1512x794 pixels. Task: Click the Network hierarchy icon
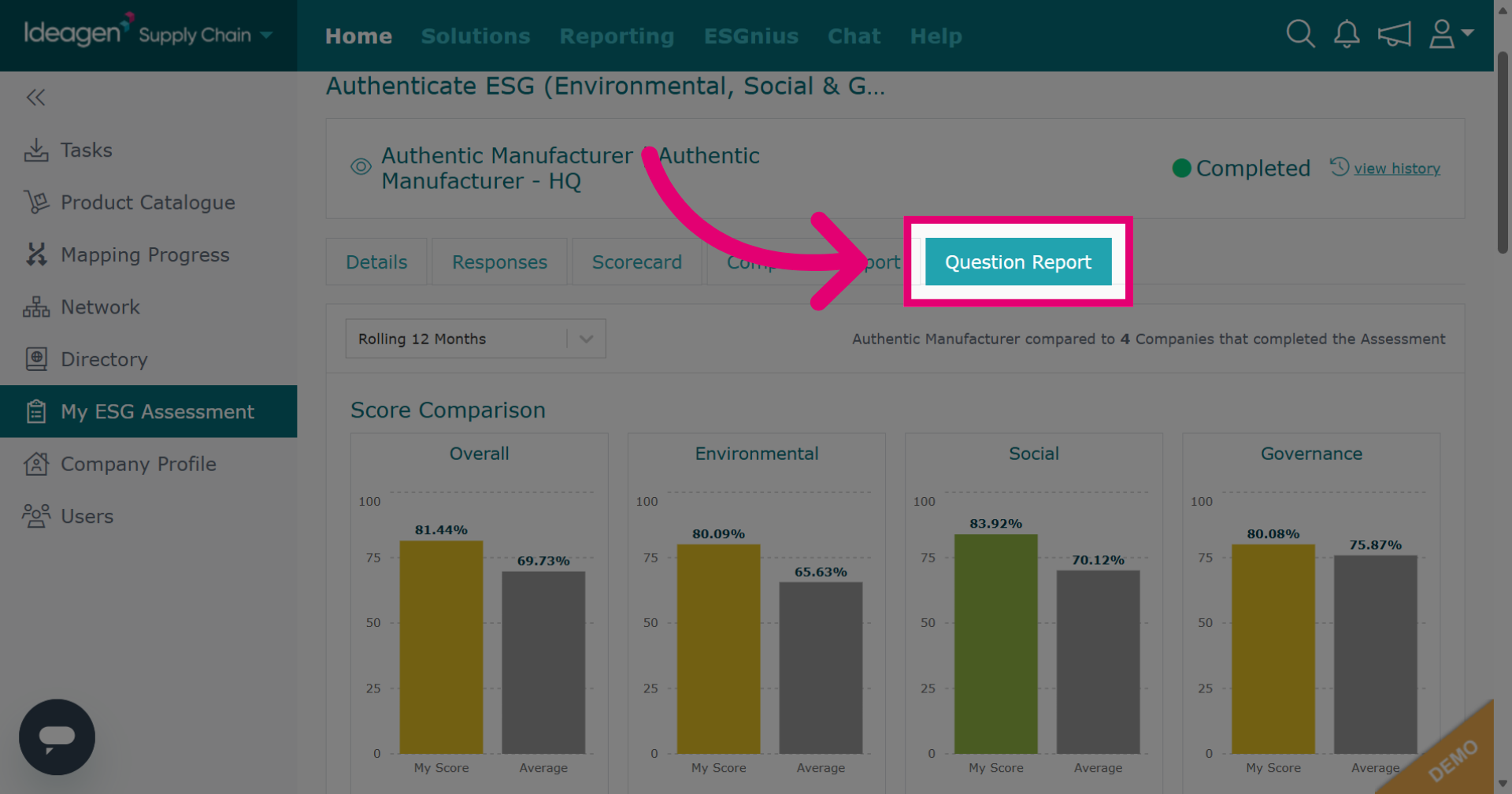[x=36, y=307]
